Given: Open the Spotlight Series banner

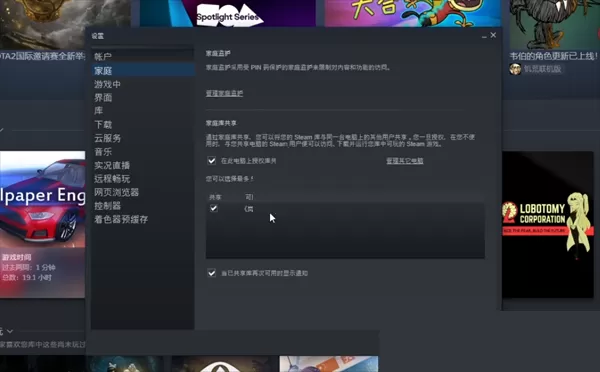Looking at the screenshot, I should click(228, 13).
